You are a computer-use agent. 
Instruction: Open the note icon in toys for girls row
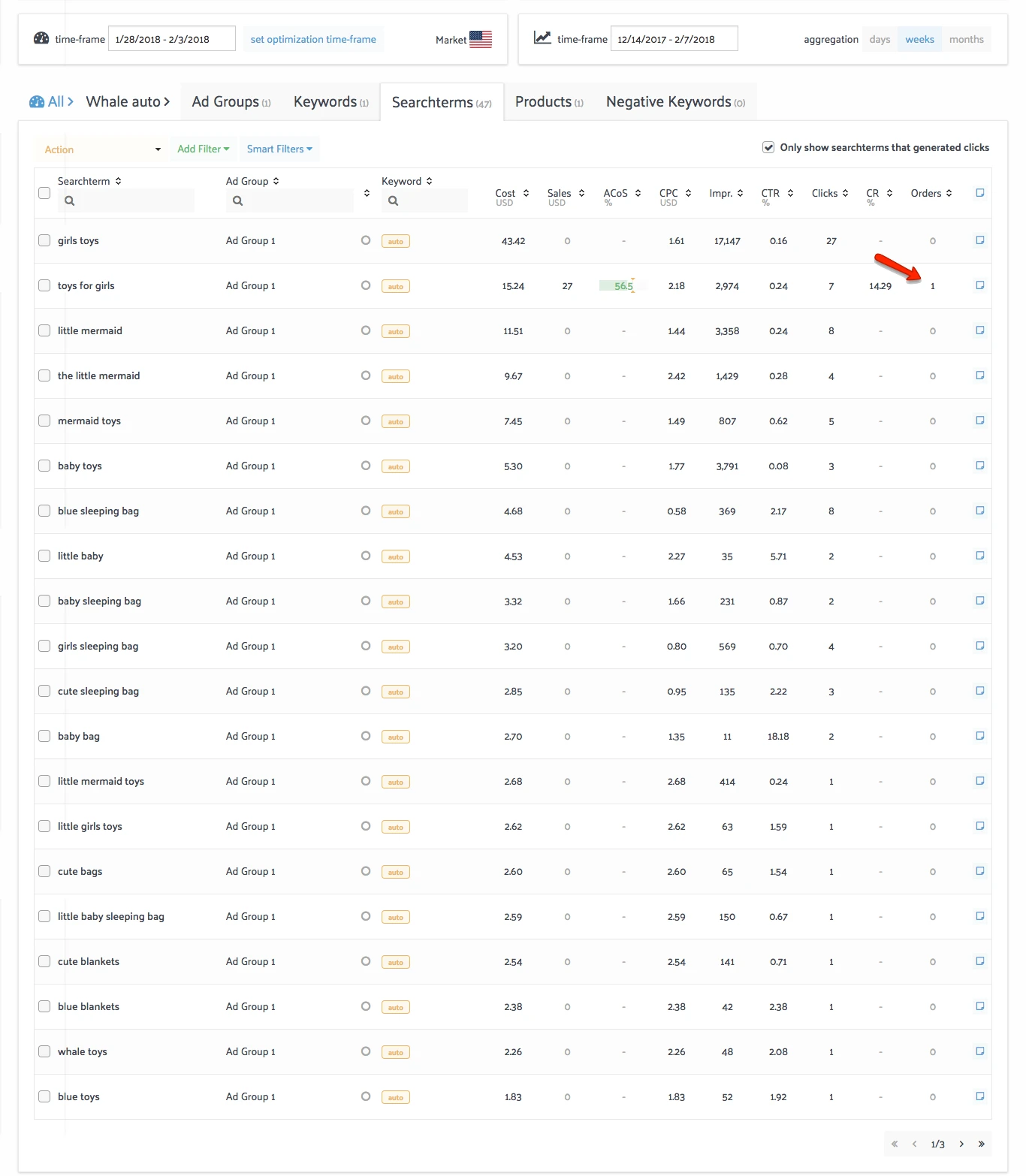click(x=980, y=285)
